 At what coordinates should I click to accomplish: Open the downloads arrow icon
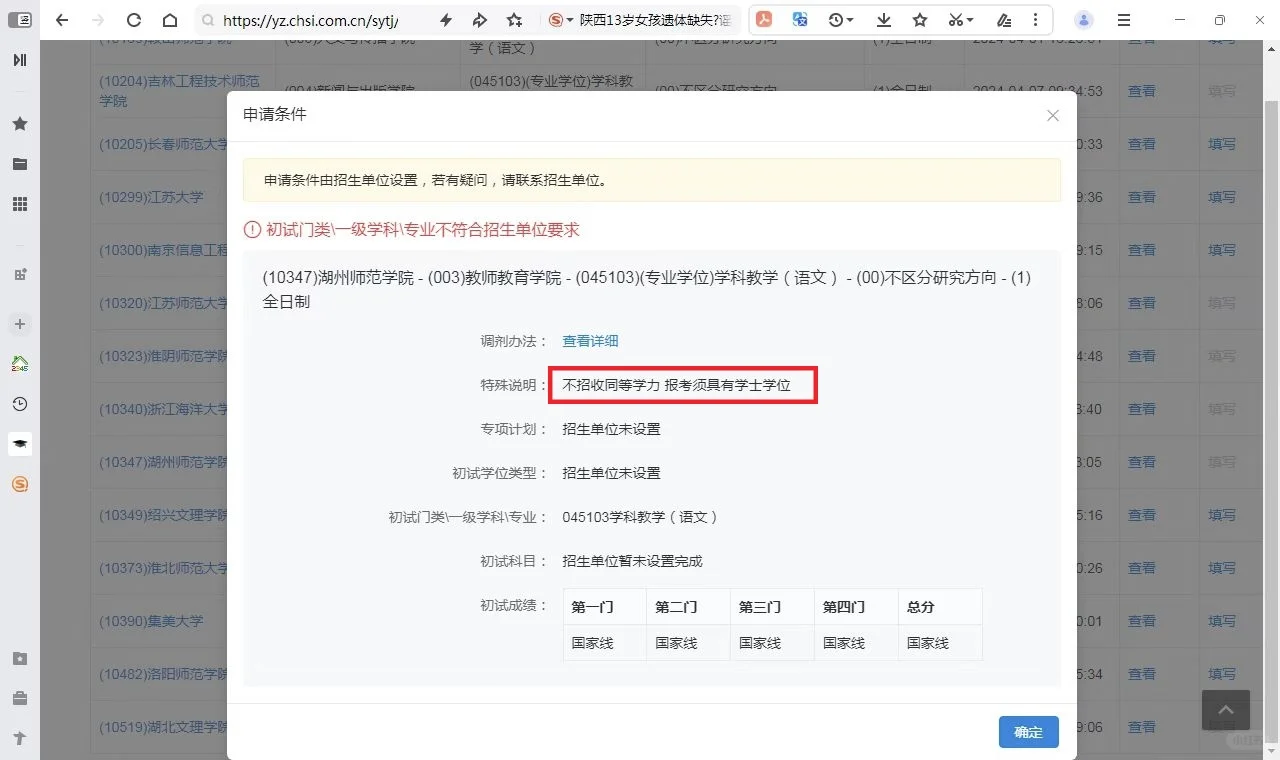click(884, 20)
